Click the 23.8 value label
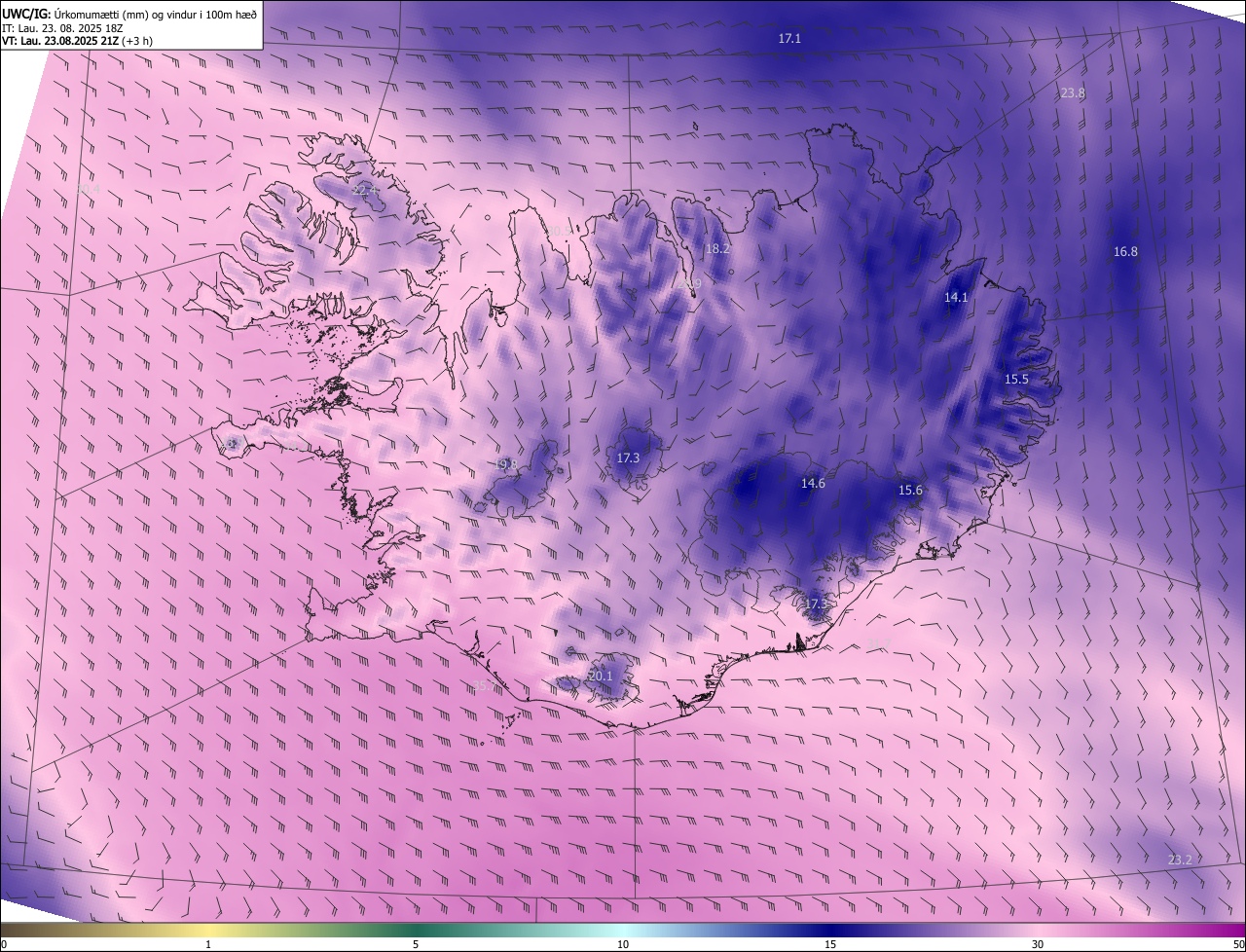The image size is (1246, 952). pyautogui.click(x=1073, y=93)
